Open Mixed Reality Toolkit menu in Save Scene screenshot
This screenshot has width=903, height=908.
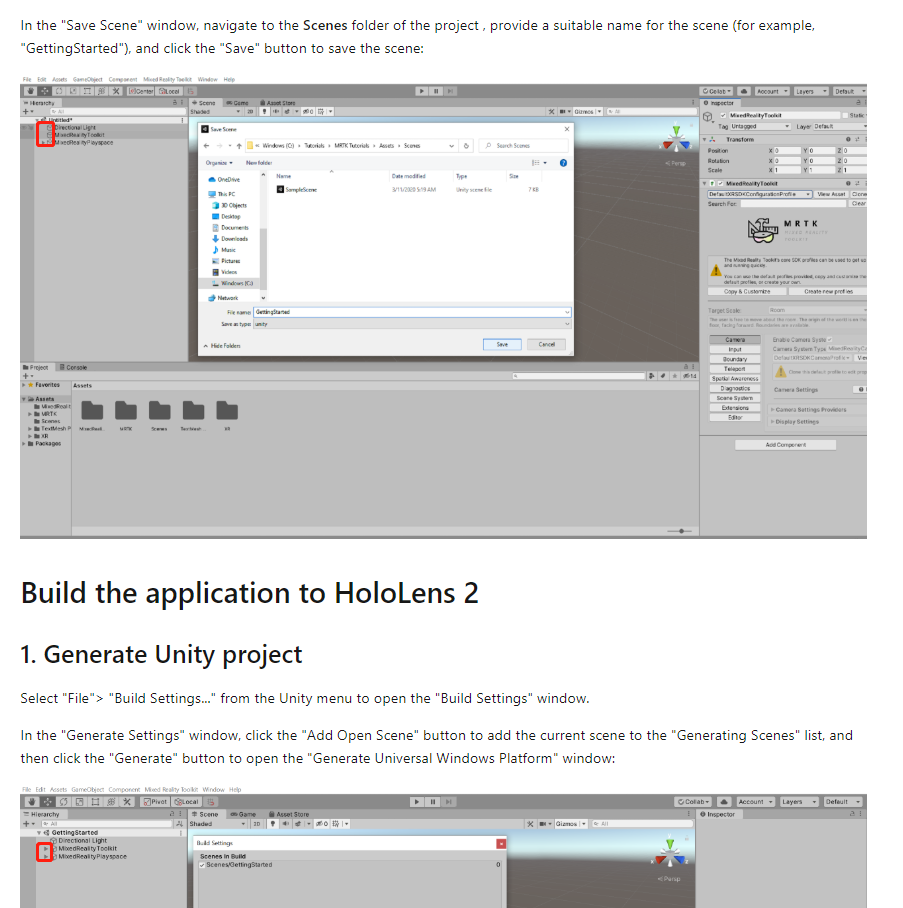pyautogui.click(x=167, y=79)
